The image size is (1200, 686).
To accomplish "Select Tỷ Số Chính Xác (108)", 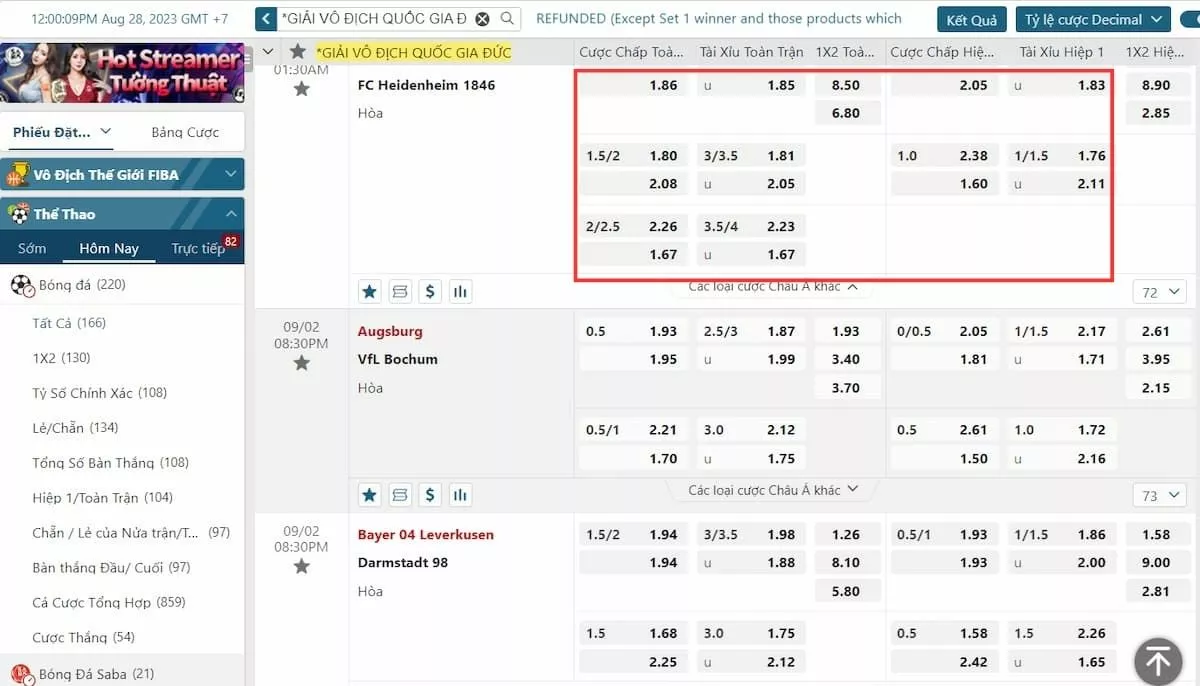I will click(100, 393).
